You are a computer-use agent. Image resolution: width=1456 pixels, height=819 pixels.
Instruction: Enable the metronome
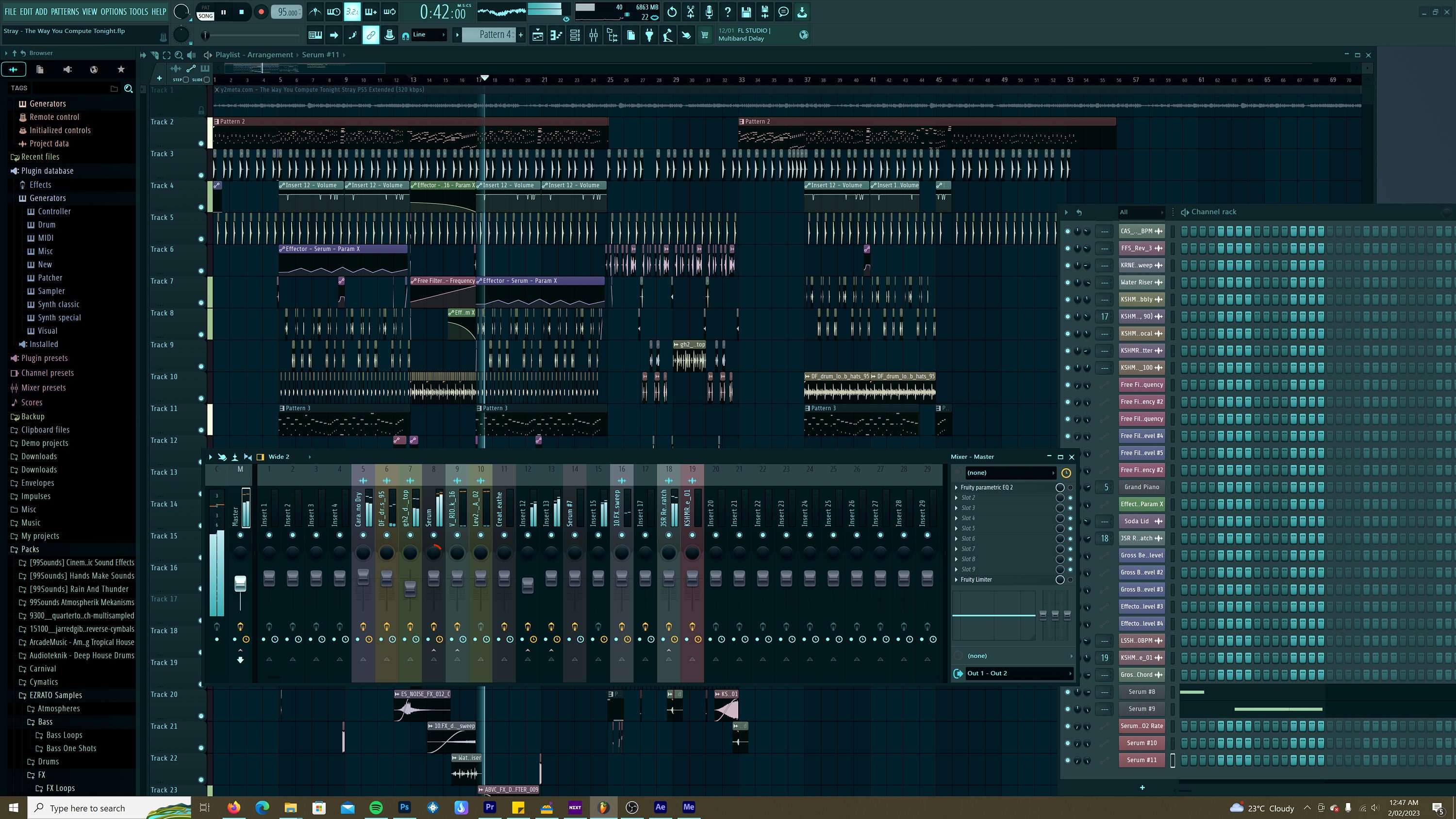[315, 11]
